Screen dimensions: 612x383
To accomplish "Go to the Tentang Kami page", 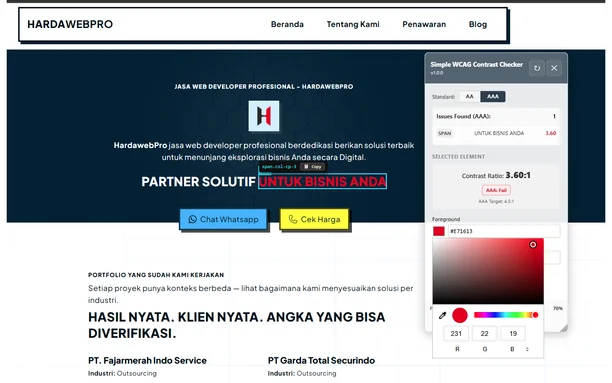I will [x=353, y=24].
